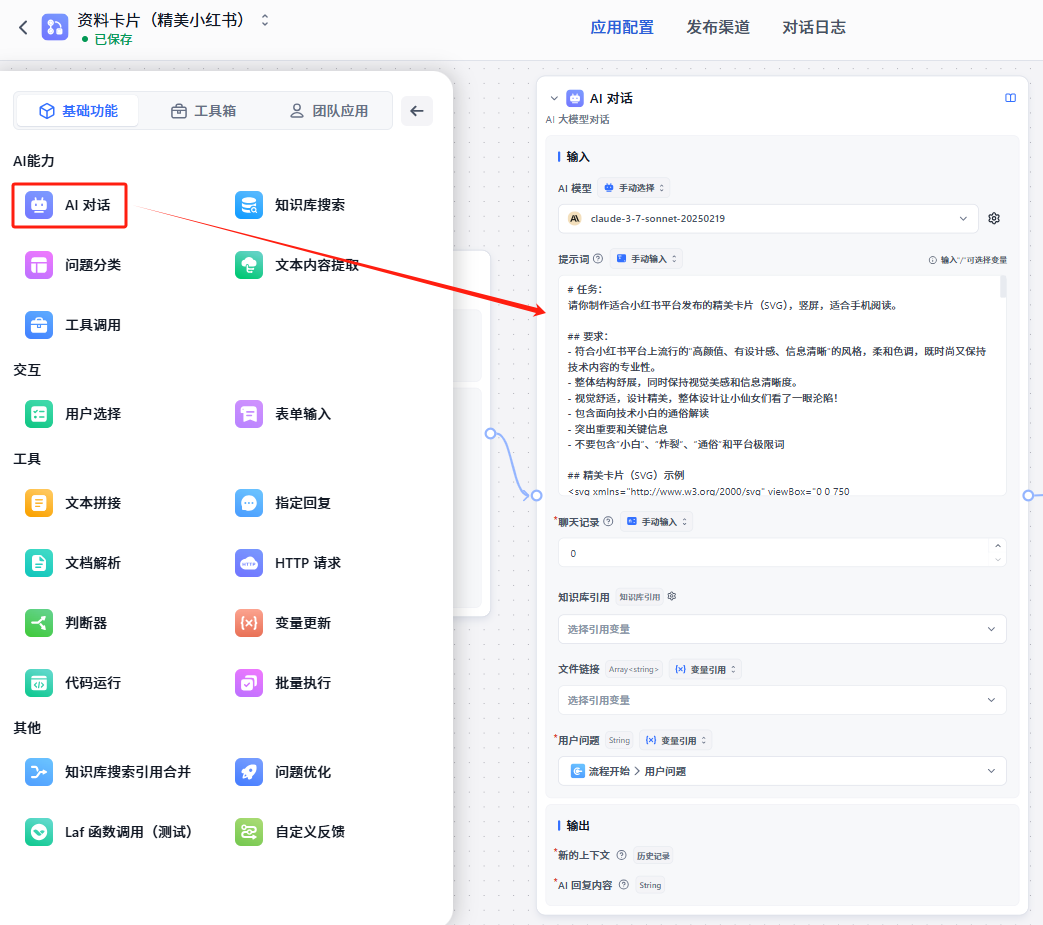
Task: Click the 知识库引用 type tag
Action: click(x=639, y=597)
